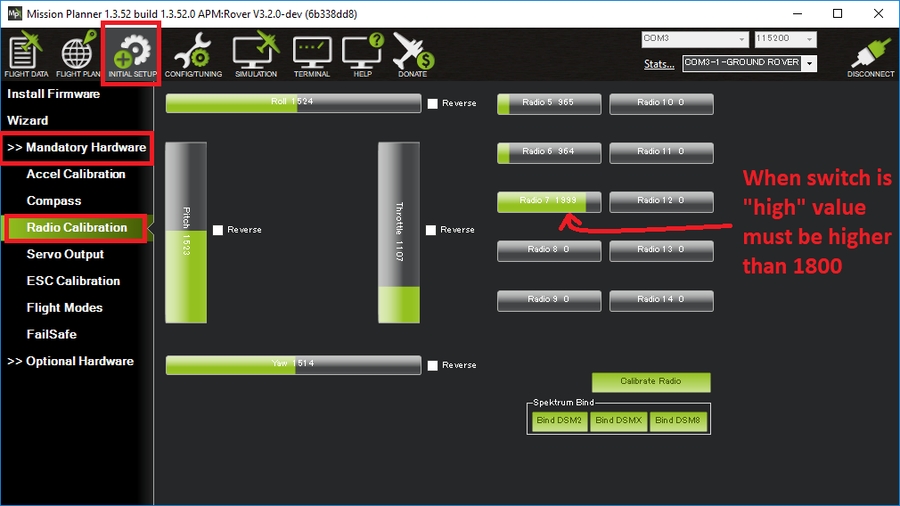Click the Help icon
The image size is (900, 506).
[x=361, y=53]
